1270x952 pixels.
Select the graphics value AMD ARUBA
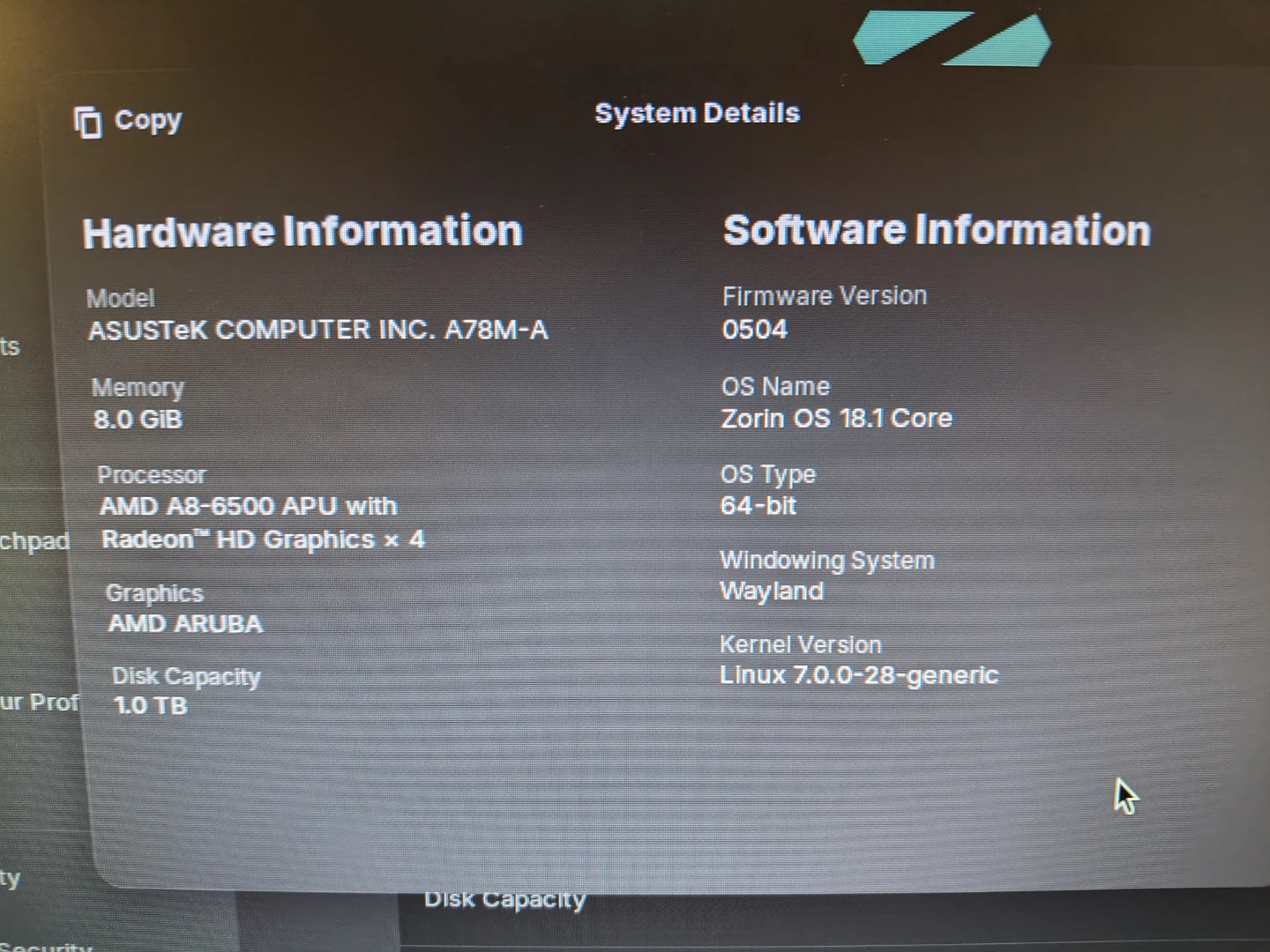click(x=185, y=623)
